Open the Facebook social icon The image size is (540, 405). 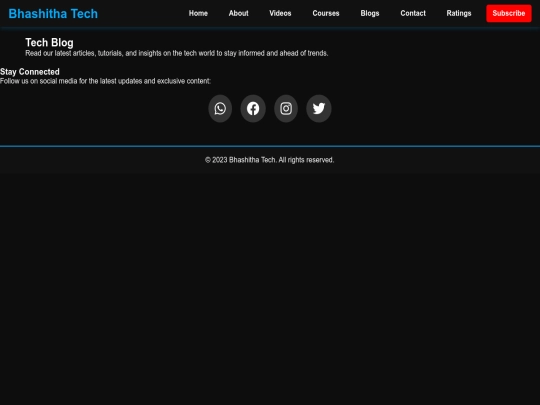coord(253,108)
